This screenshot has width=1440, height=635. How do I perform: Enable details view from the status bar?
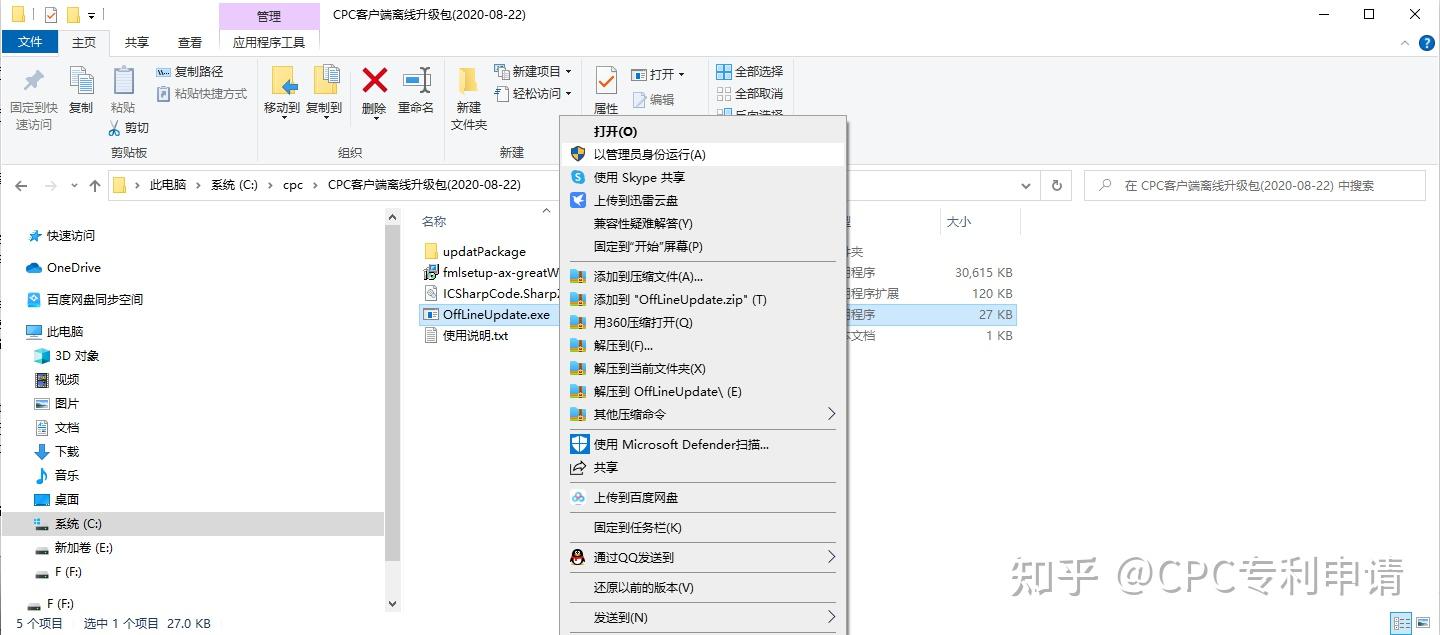[1402, 622]
